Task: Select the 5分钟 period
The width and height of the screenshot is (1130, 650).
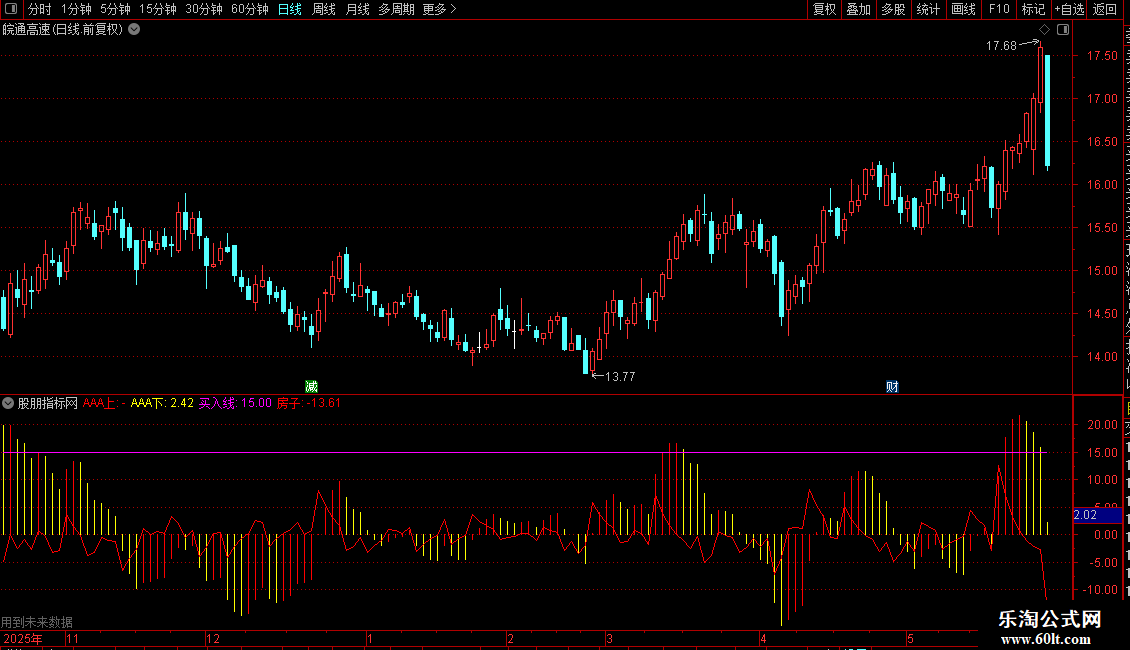Action: (115, 9)
